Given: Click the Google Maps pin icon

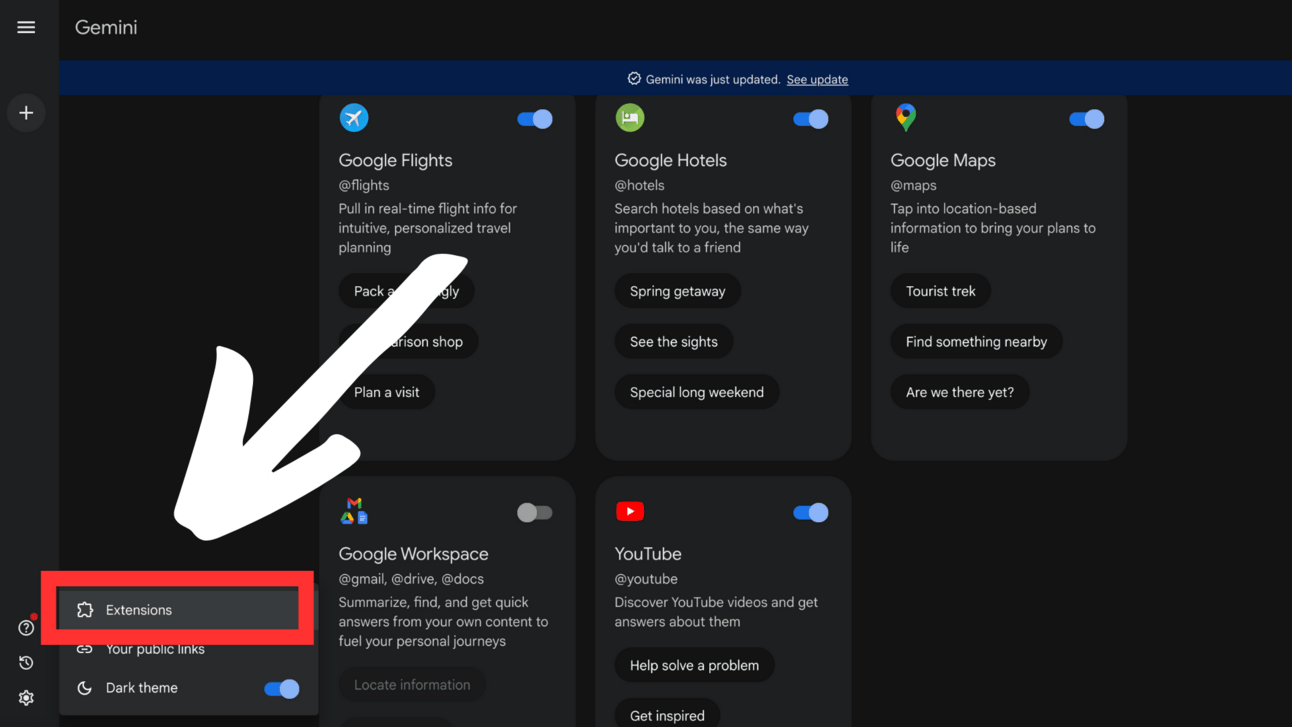Looking at the screenshot, I should [x=906, y=118].
